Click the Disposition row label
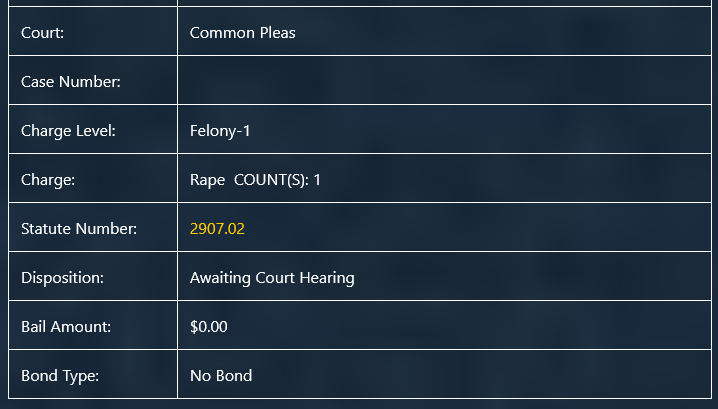 click(x=62, y=278)
